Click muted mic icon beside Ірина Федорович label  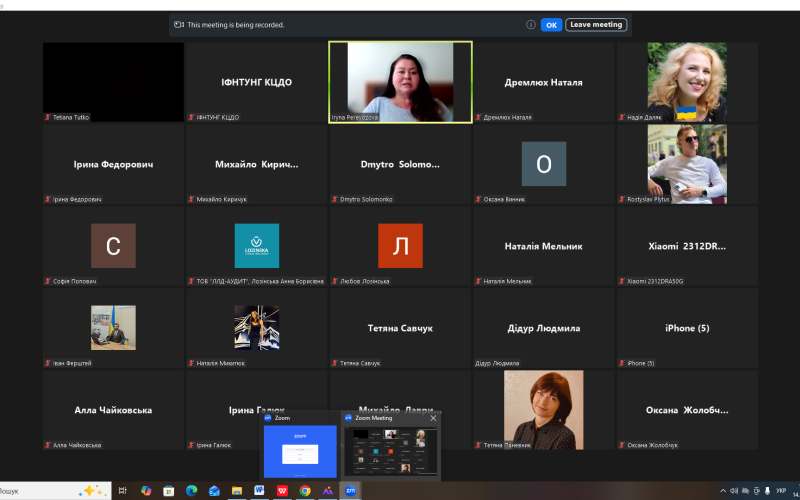[x=48, y=199]
